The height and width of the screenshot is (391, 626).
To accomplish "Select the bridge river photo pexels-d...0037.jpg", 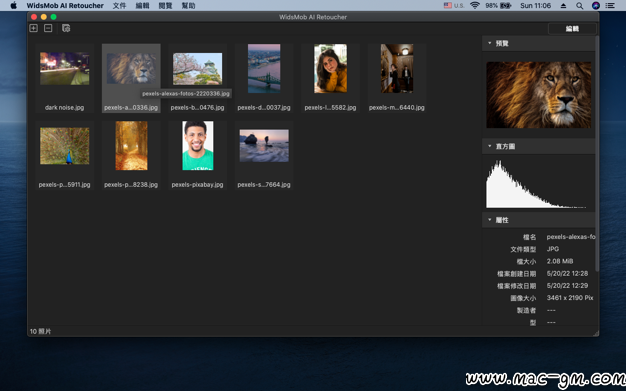I will 264,68.
